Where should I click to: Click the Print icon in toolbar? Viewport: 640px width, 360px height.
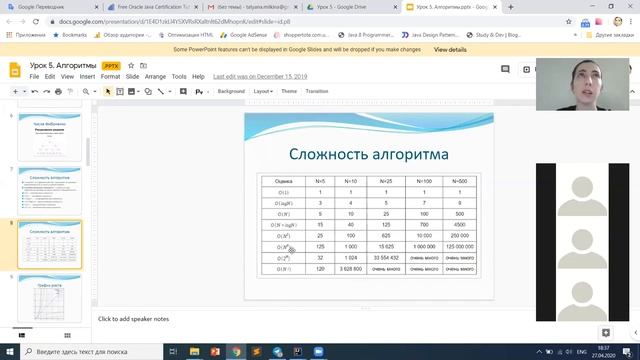(58, 91)
